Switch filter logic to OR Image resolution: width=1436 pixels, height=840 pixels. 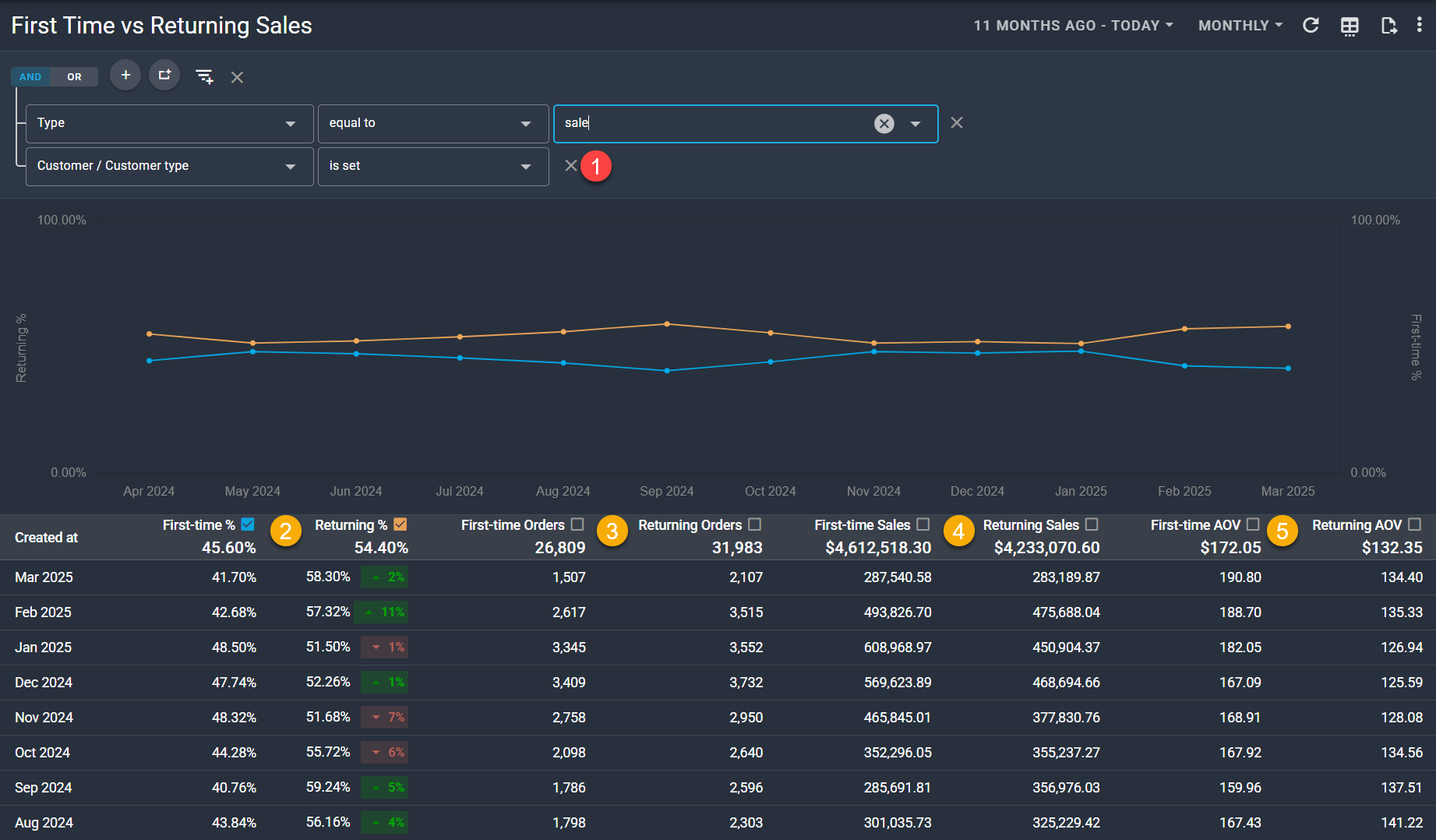(x=74, y=76)
